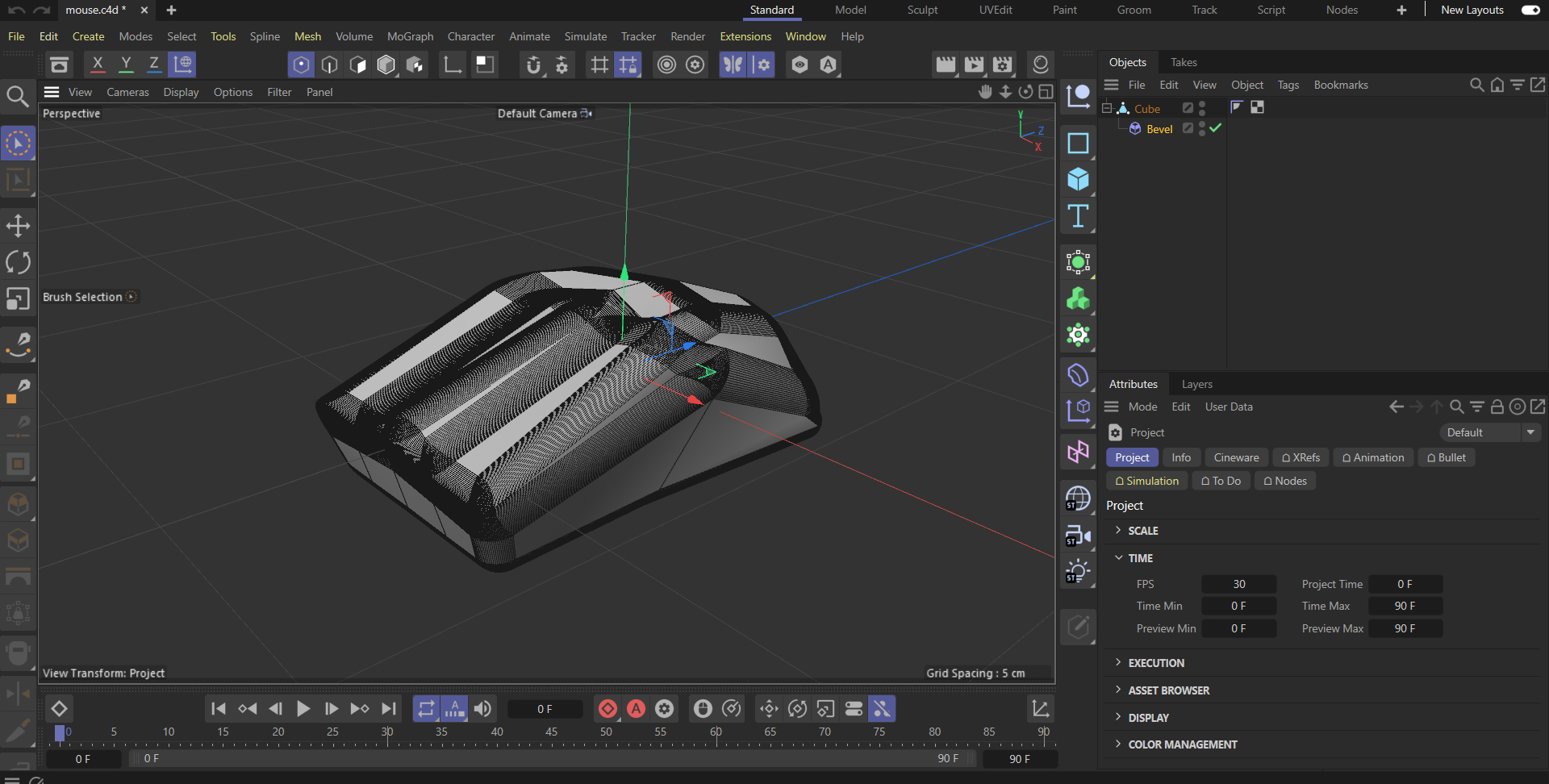Enable autokeyframing with the red A button

coord(637,709)
